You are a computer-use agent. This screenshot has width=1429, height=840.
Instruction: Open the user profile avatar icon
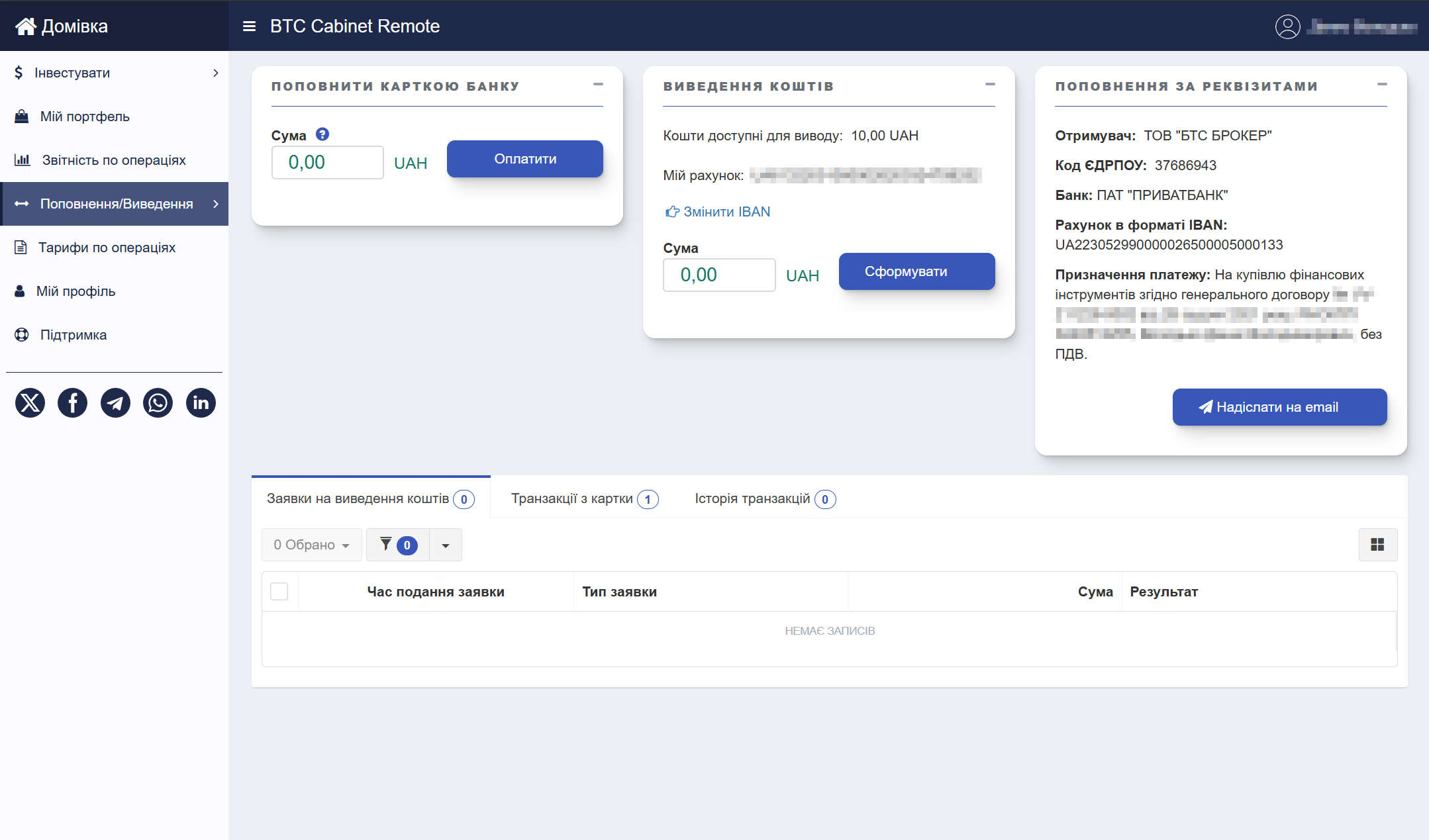[1287, 26]
